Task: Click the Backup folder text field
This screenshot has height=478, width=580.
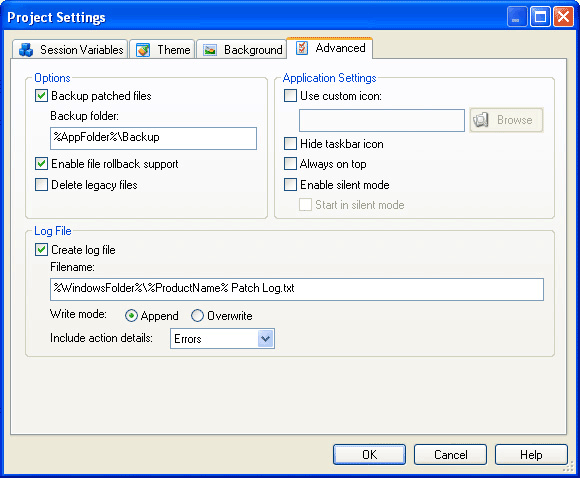Action: tap(153, 138)
